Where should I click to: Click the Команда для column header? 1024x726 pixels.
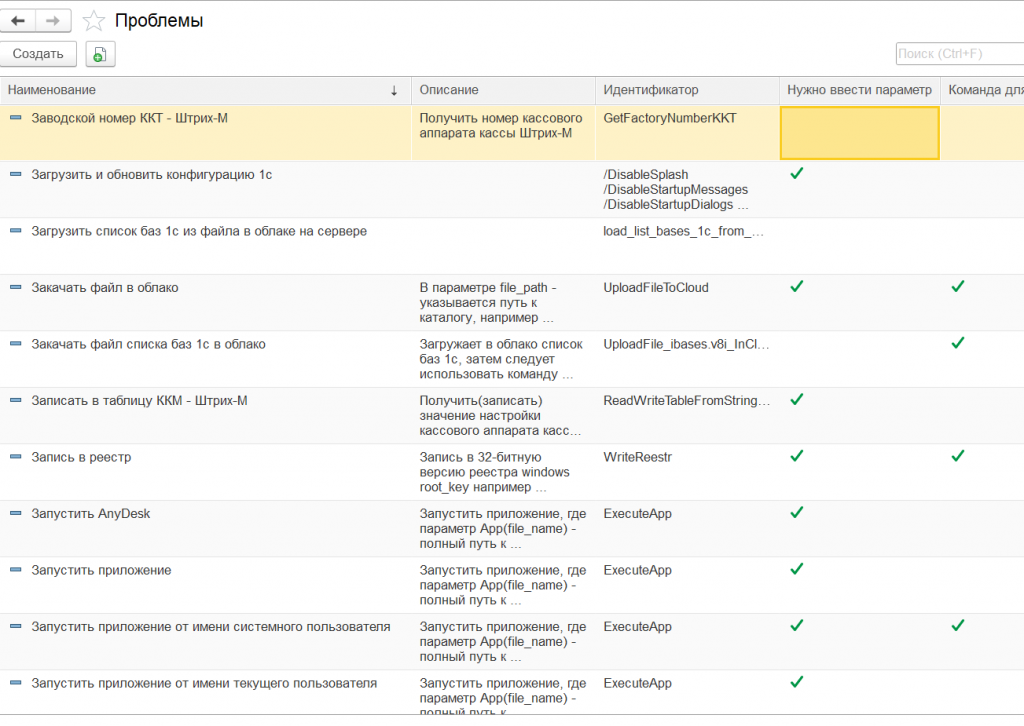coord(984,90)
